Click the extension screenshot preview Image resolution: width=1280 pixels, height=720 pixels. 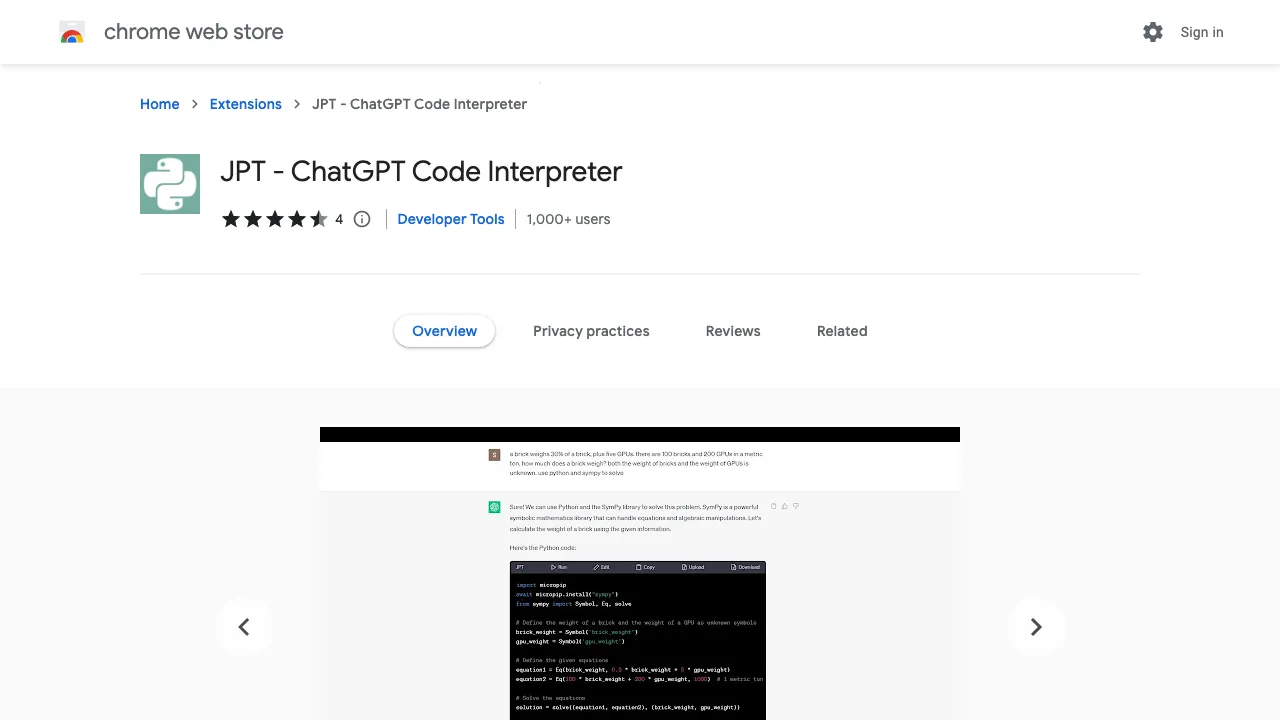[x=640, y=574]
